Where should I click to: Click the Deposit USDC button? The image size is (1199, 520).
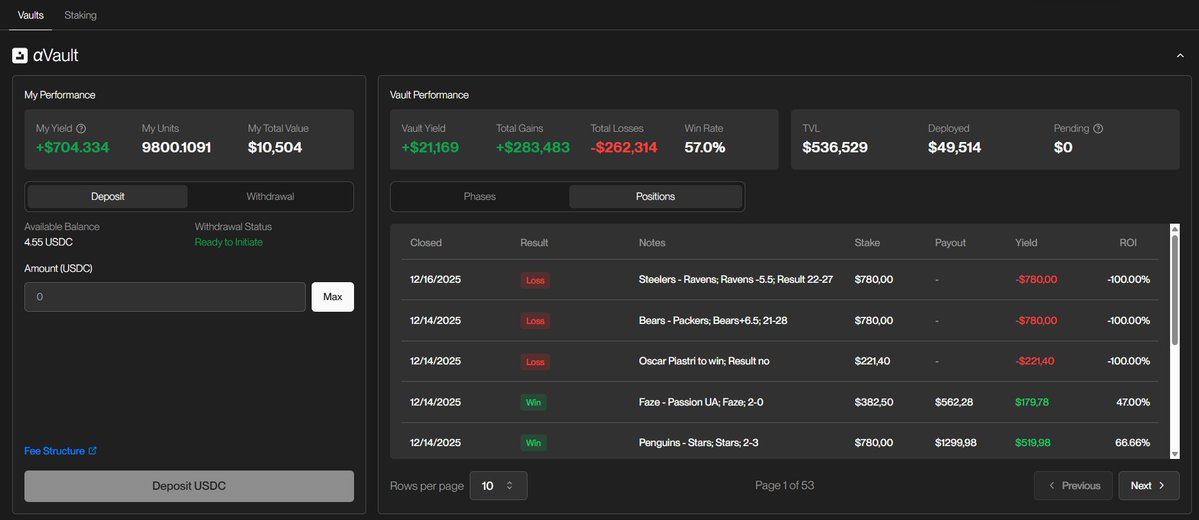pos(189,486)
